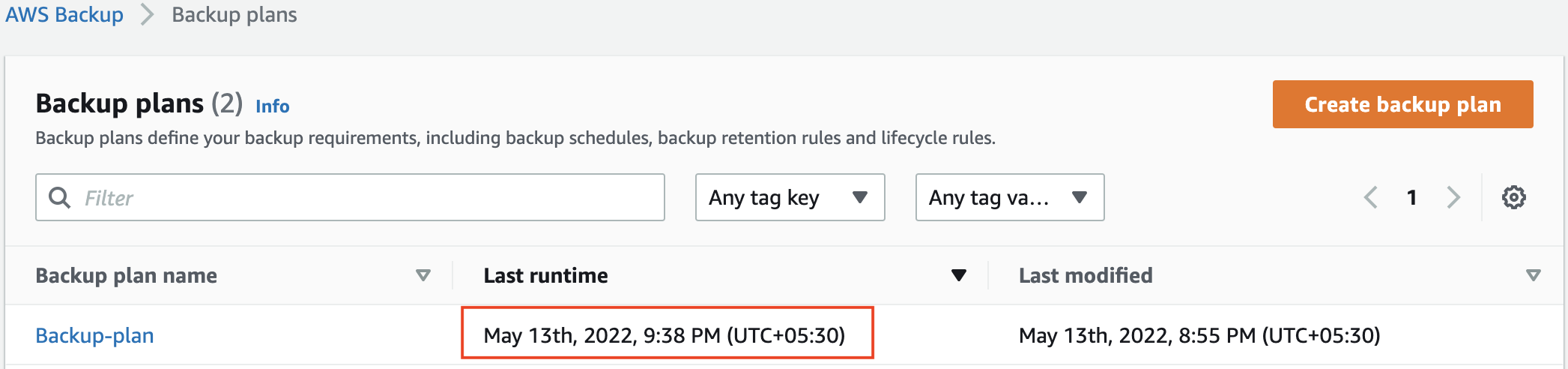
Task: Sort by the Backup plan name arrow
Action: pos(423,275)
